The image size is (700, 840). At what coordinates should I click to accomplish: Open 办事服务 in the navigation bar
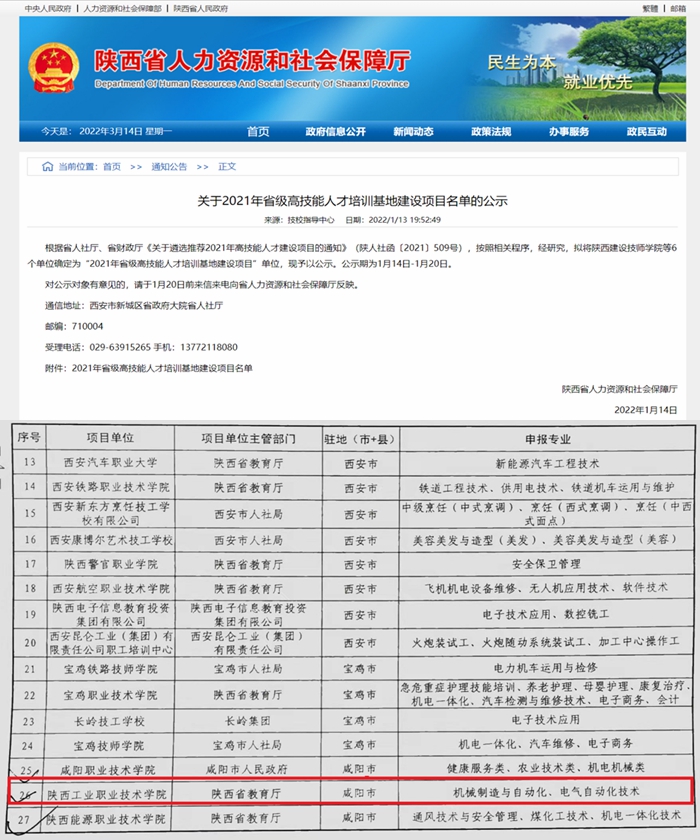coord(568,131)
